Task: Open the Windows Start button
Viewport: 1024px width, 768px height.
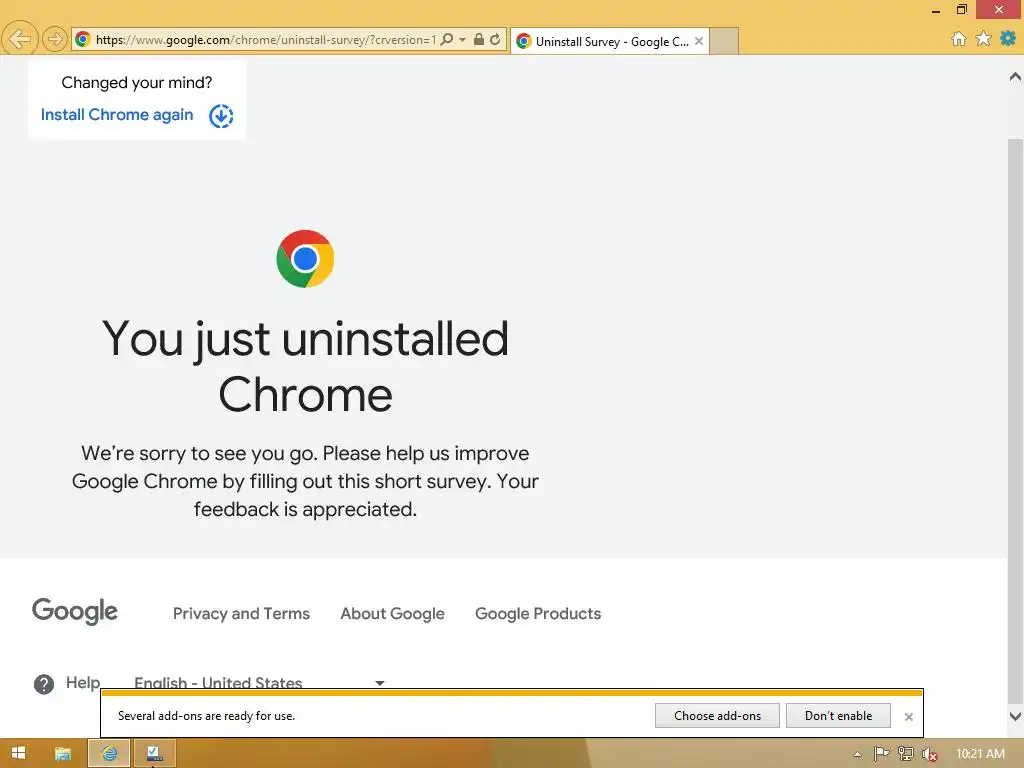Action: pos(18,753)
